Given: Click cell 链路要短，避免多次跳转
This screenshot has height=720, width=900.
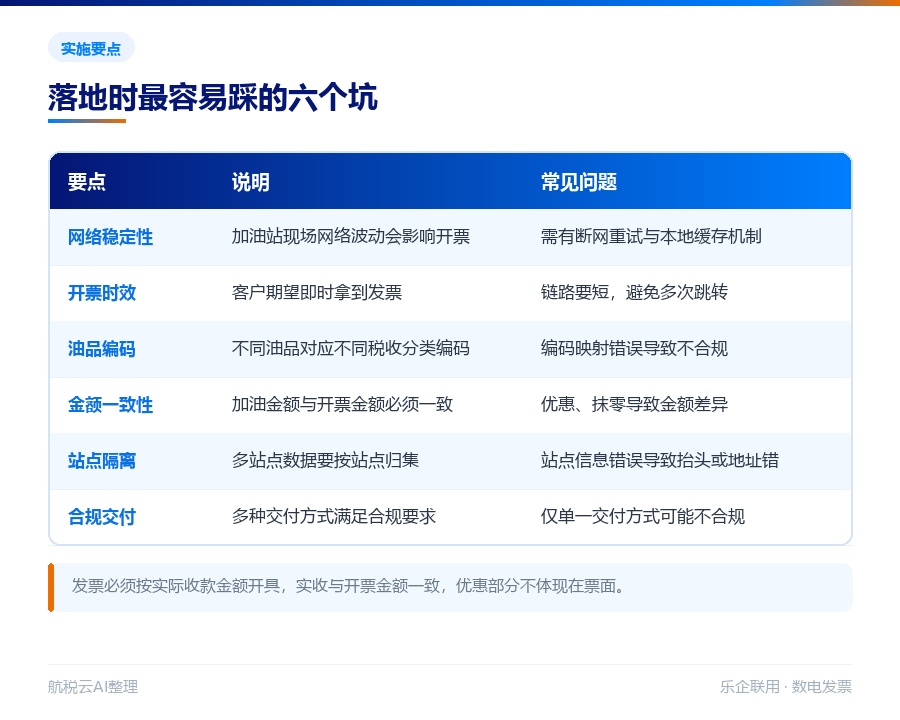Looking at the screenshot, I should (634, 293).
